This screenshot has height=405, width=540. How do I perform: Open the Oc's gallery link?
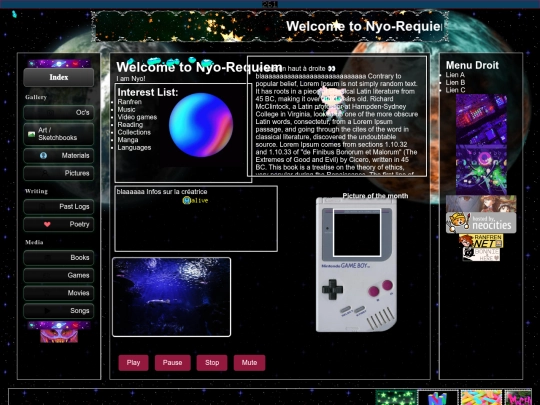click(59, 113)
